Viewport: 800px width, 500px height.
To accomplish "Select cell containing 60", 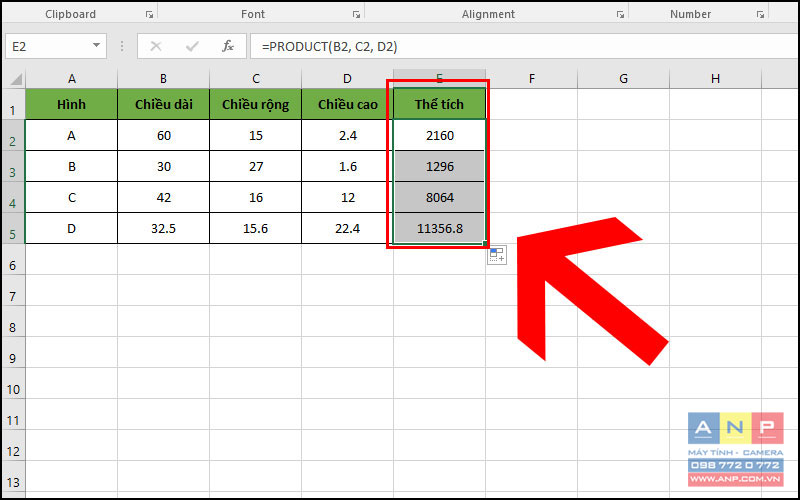I will [x=163, y=136].
